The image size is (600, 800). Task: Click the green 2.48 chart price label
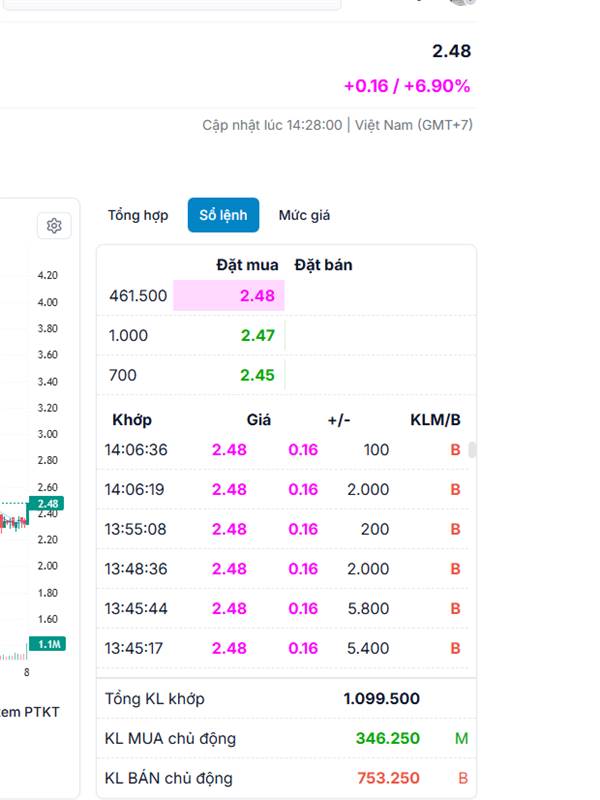click(x=48, y=503)
